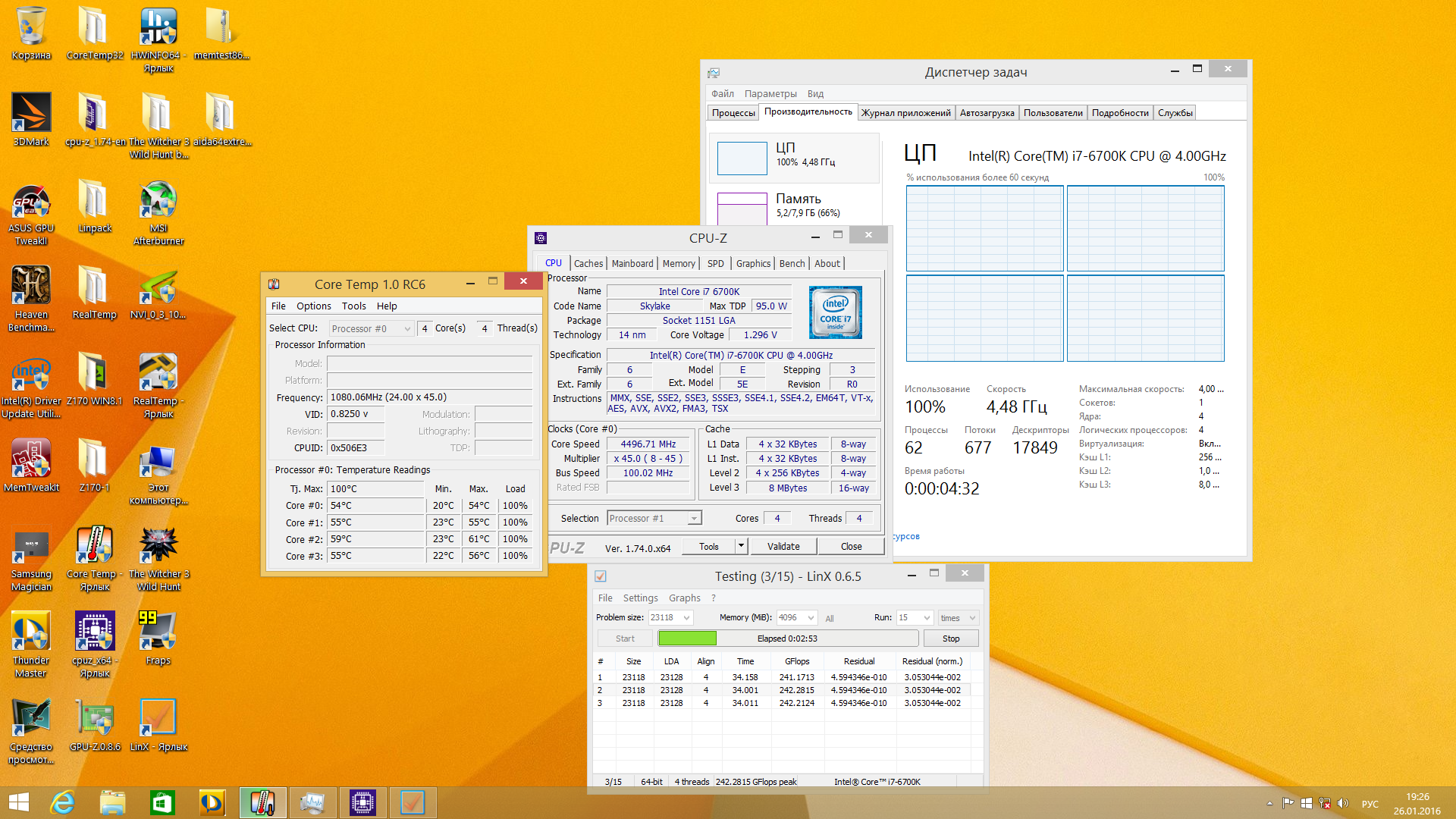Switch to the Mainboard tab in CPU-Z
Viewport: 1456px width, 819px height.
(x=632, y=263)
